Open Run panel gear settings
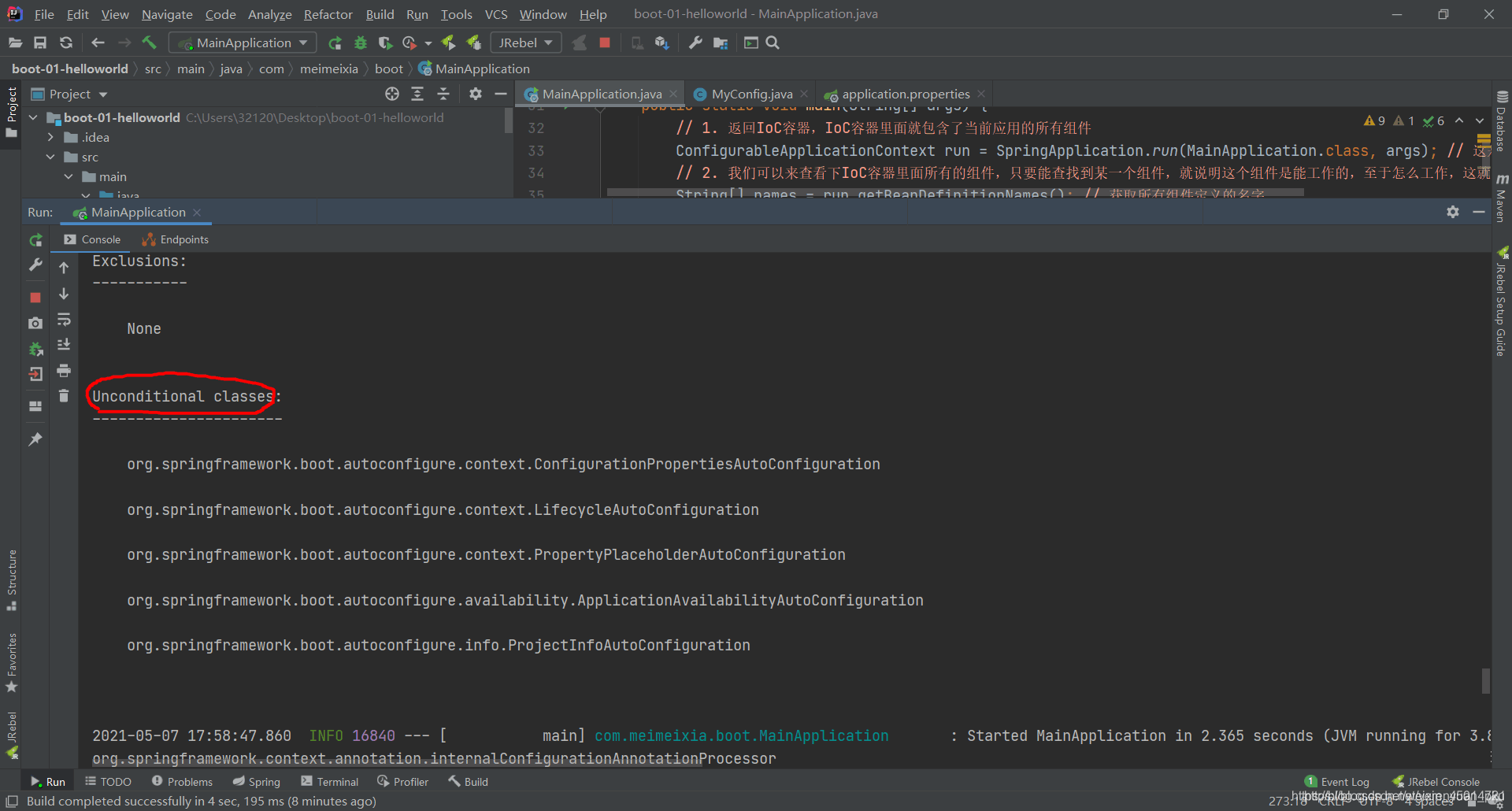Image resolution: width=1512 pixels, height=811 pixels. click(x=1453, y=212)
